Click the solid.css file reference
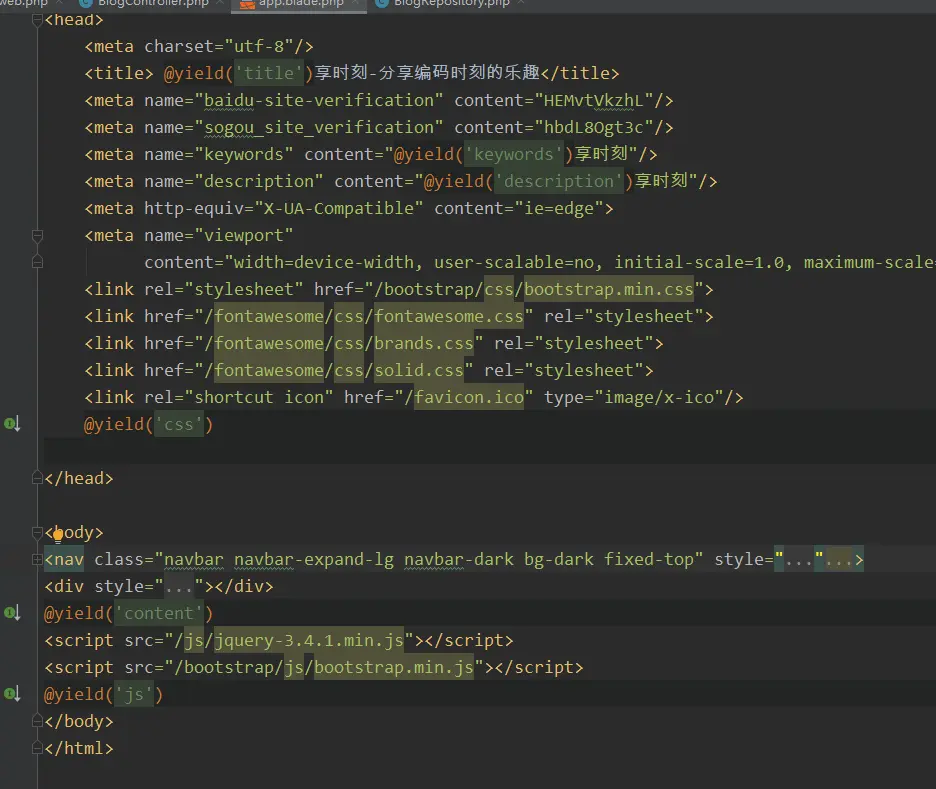The width and height of the screenshot is (936, 789). [418, 370]
